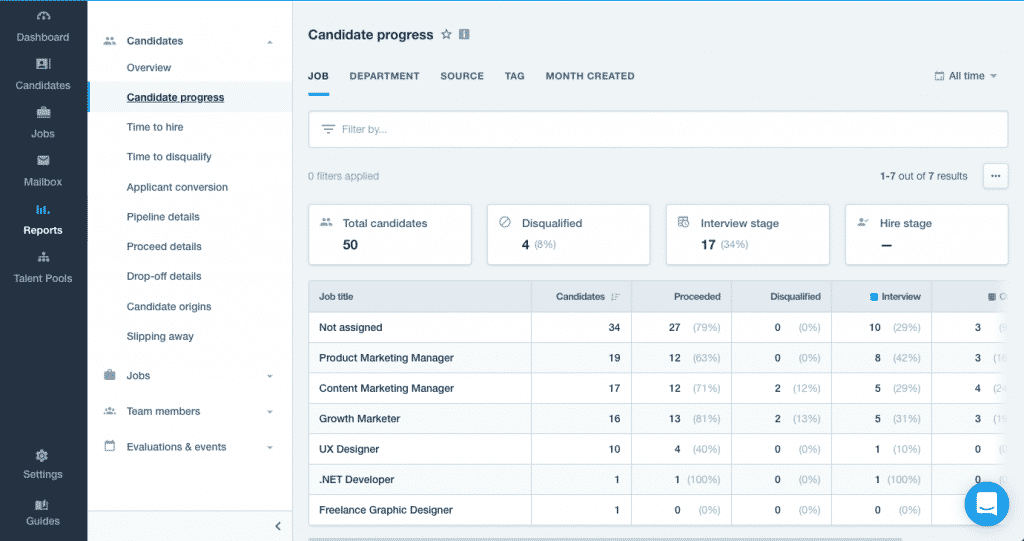Viewport: 1024px width, 541px height.
Task: Switch to the Department tab
Action: [x=384, y=76]
